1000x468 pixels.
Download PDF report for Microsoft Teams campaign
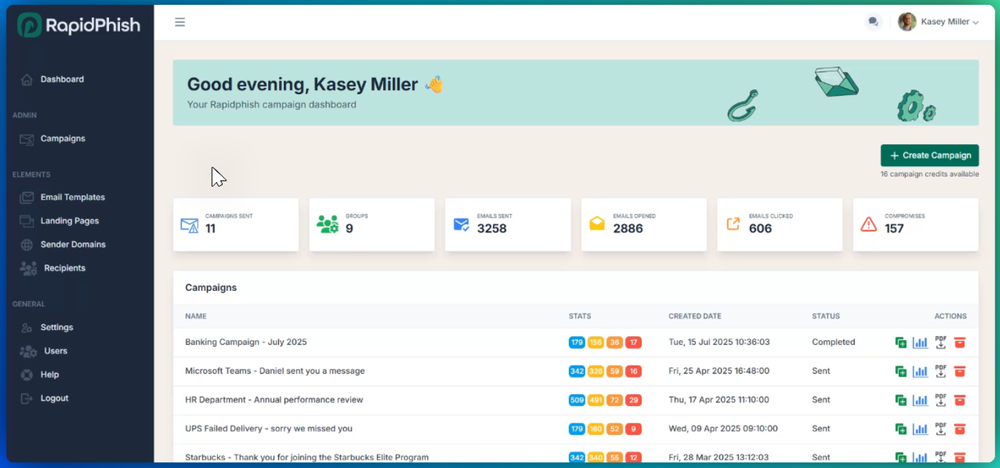(941, 370)
